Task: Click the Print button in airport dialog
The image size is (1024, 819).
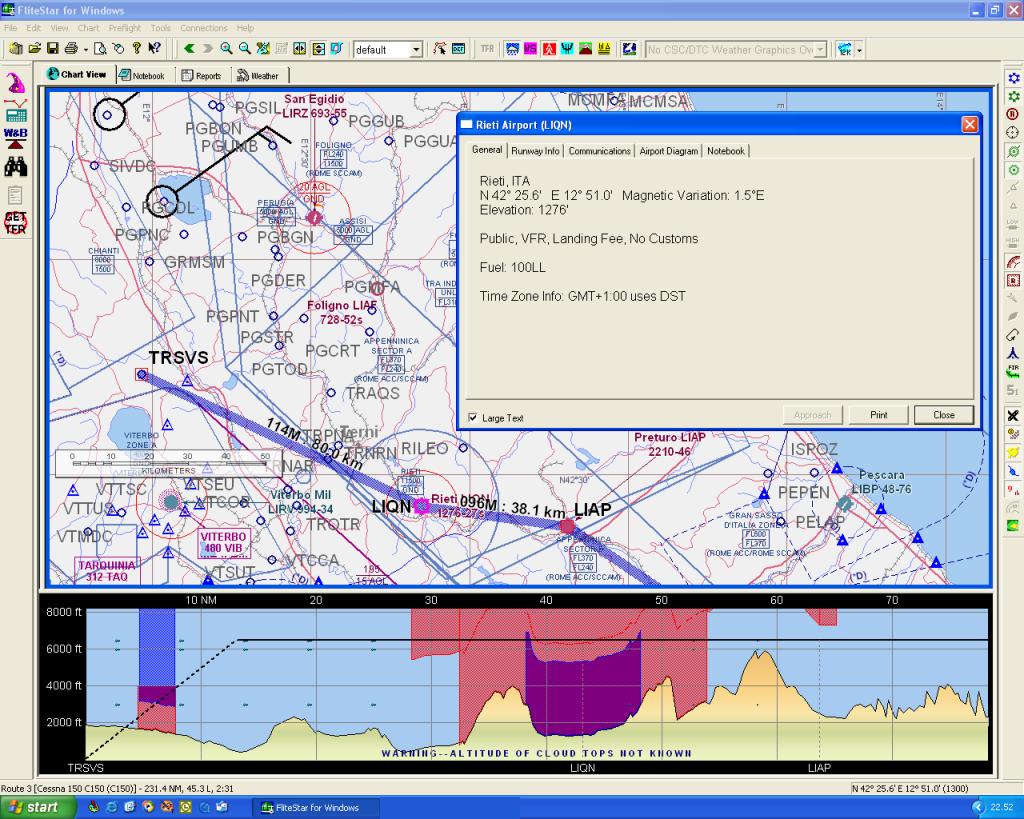Action: [878, 415]
